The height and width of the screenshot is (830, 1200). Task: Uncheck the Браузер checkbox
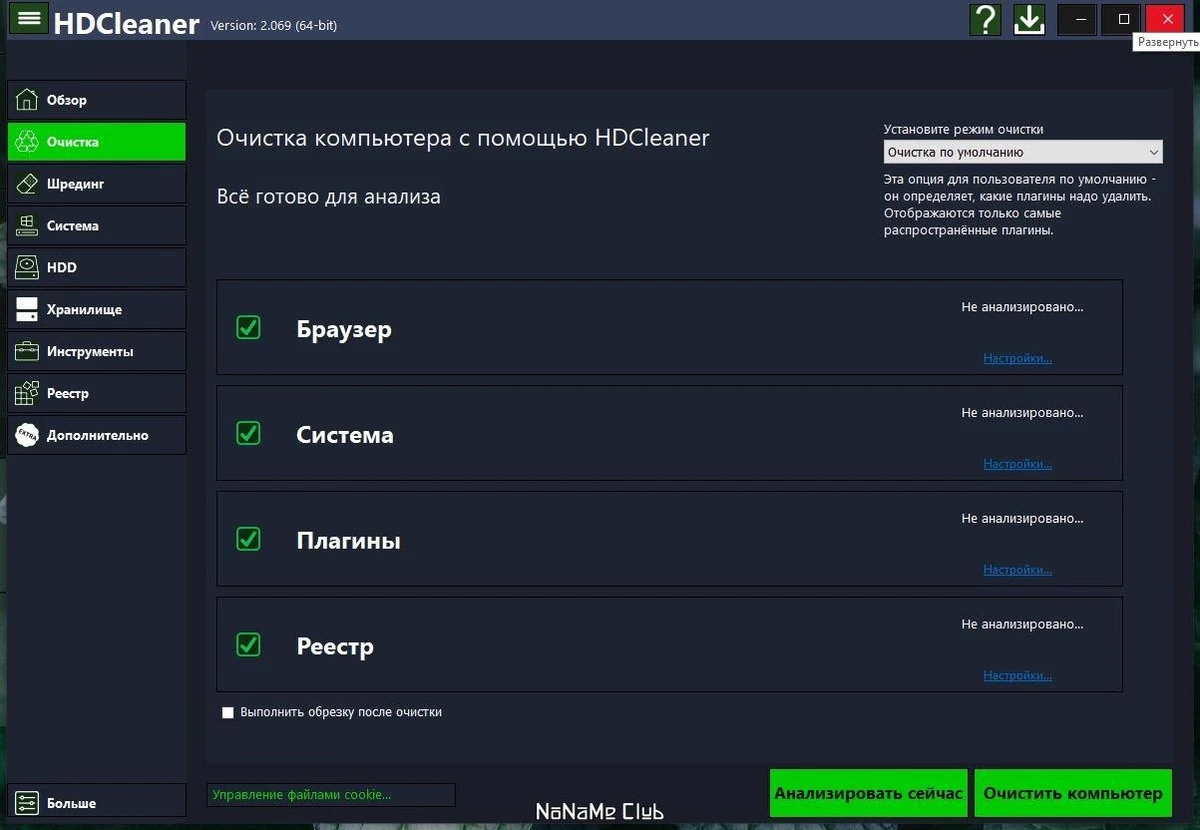point(248,327)
